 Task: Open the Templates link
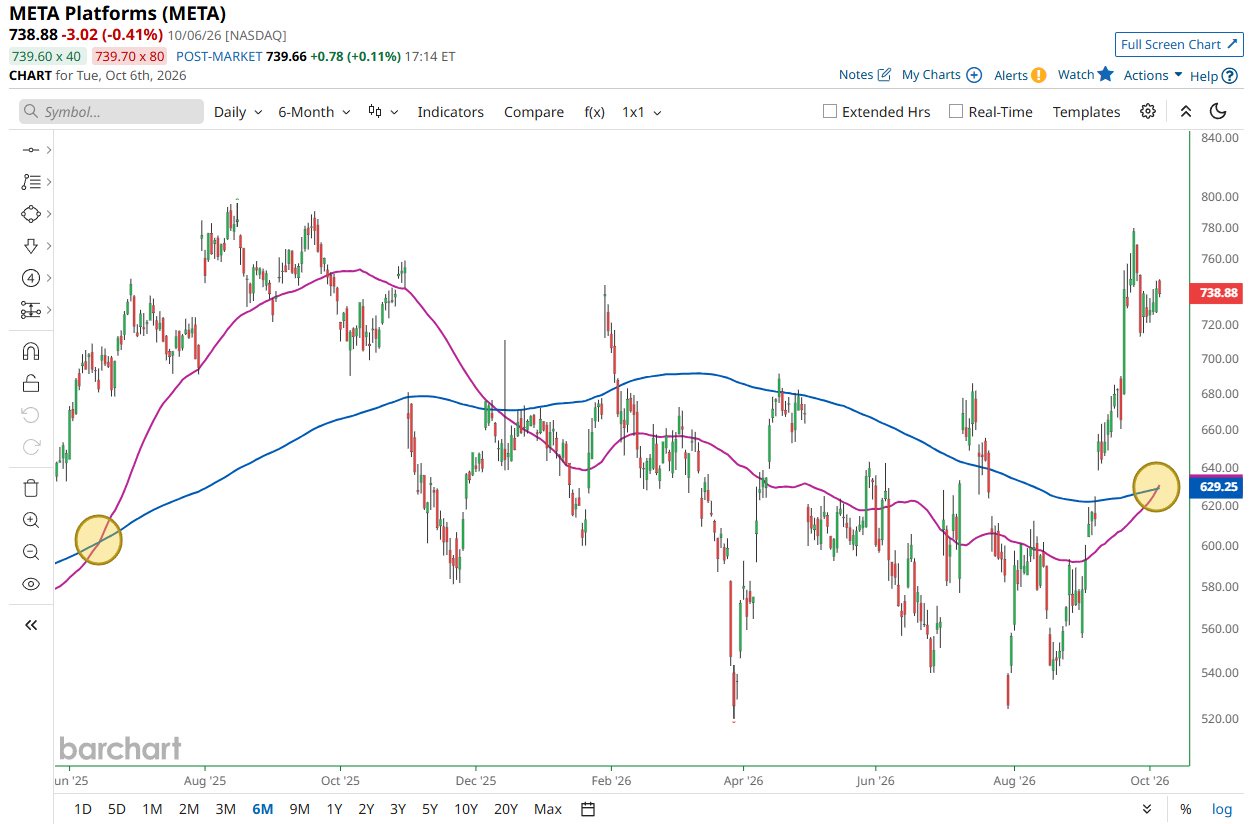pos(1086,112)
